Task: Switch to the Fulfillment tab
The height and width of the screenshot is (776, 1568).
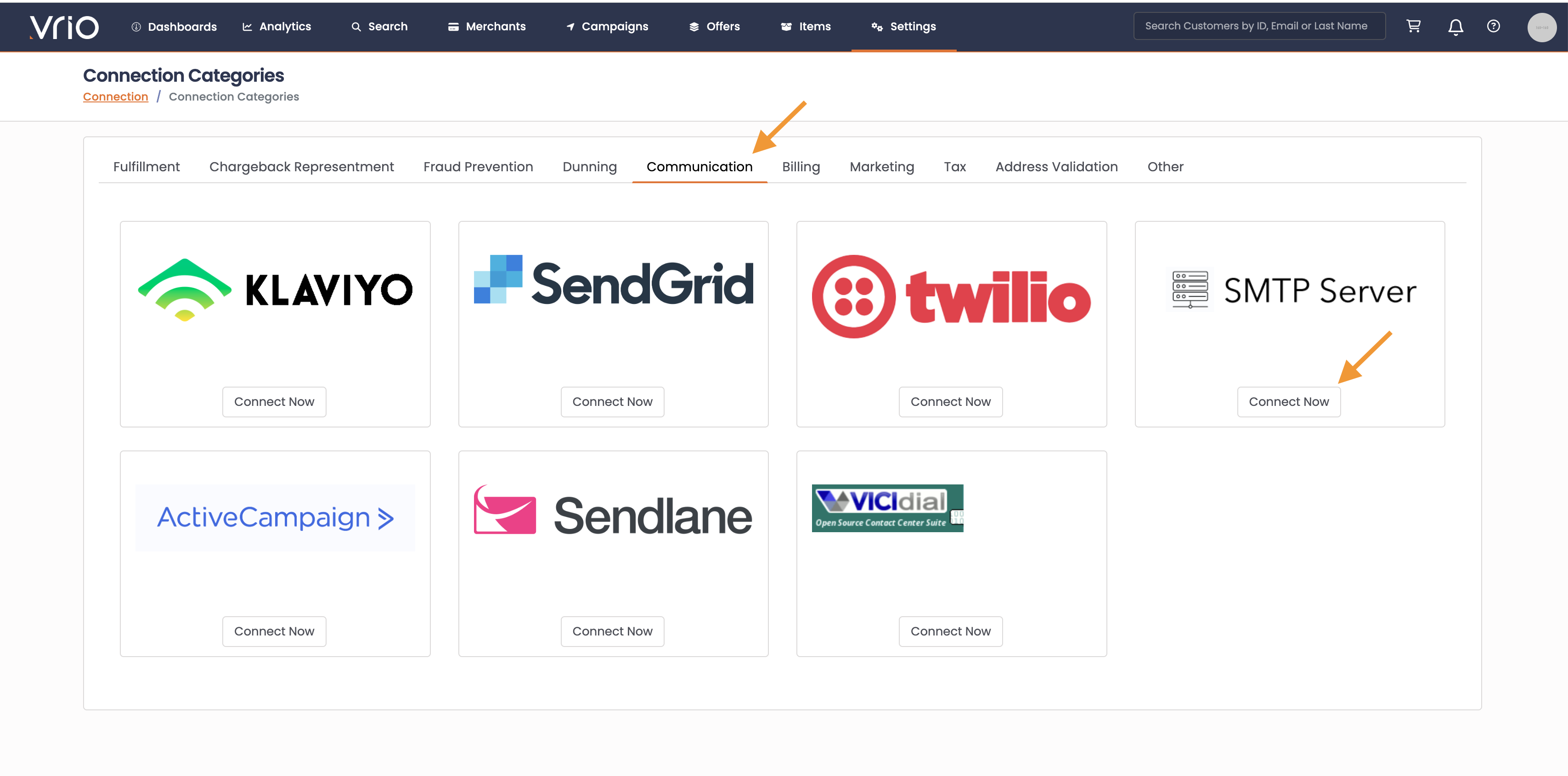Action: [x=147, y=167]
